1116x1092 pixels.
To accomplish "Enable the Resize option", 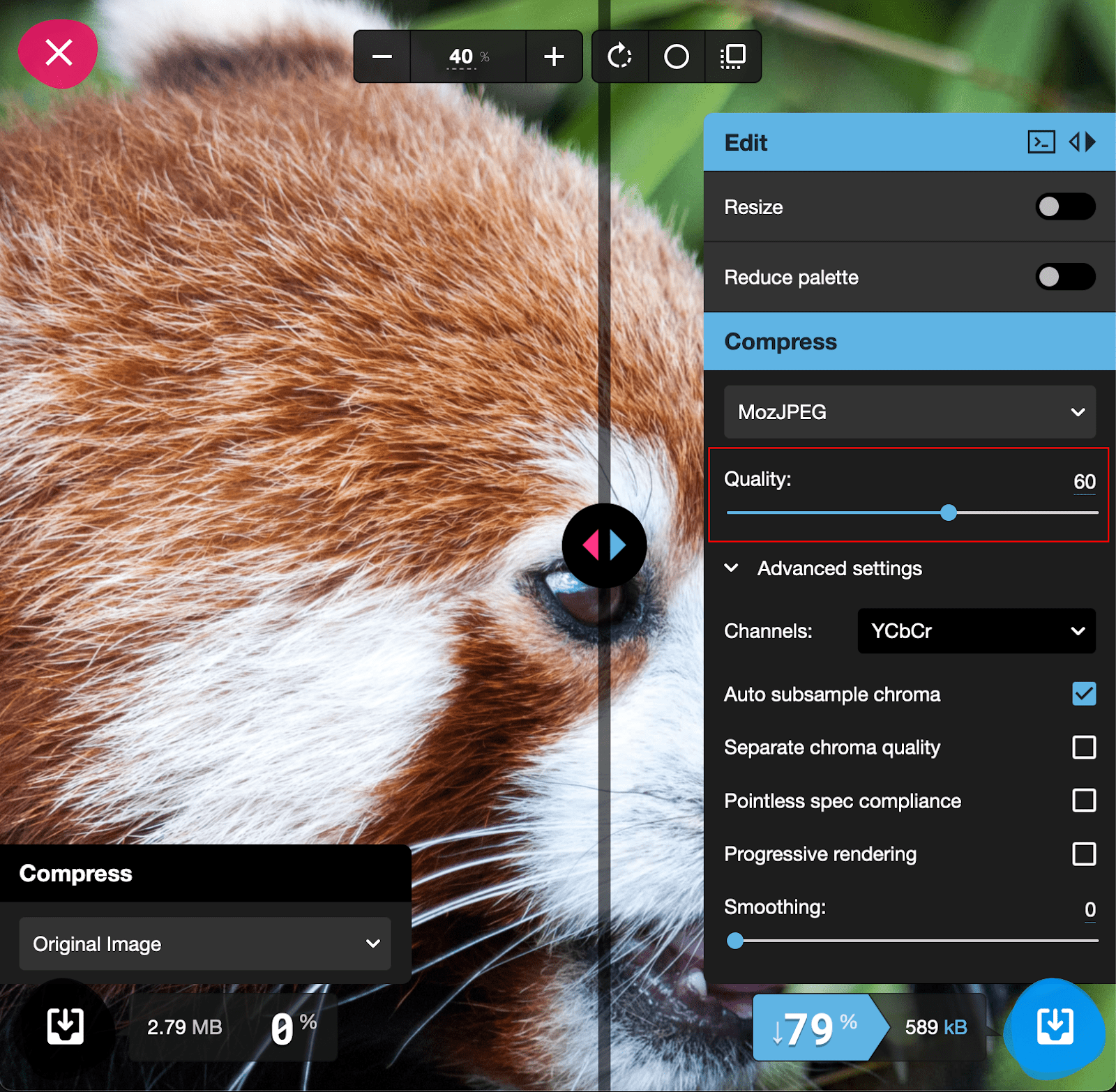I will [x=1066, y=207].
